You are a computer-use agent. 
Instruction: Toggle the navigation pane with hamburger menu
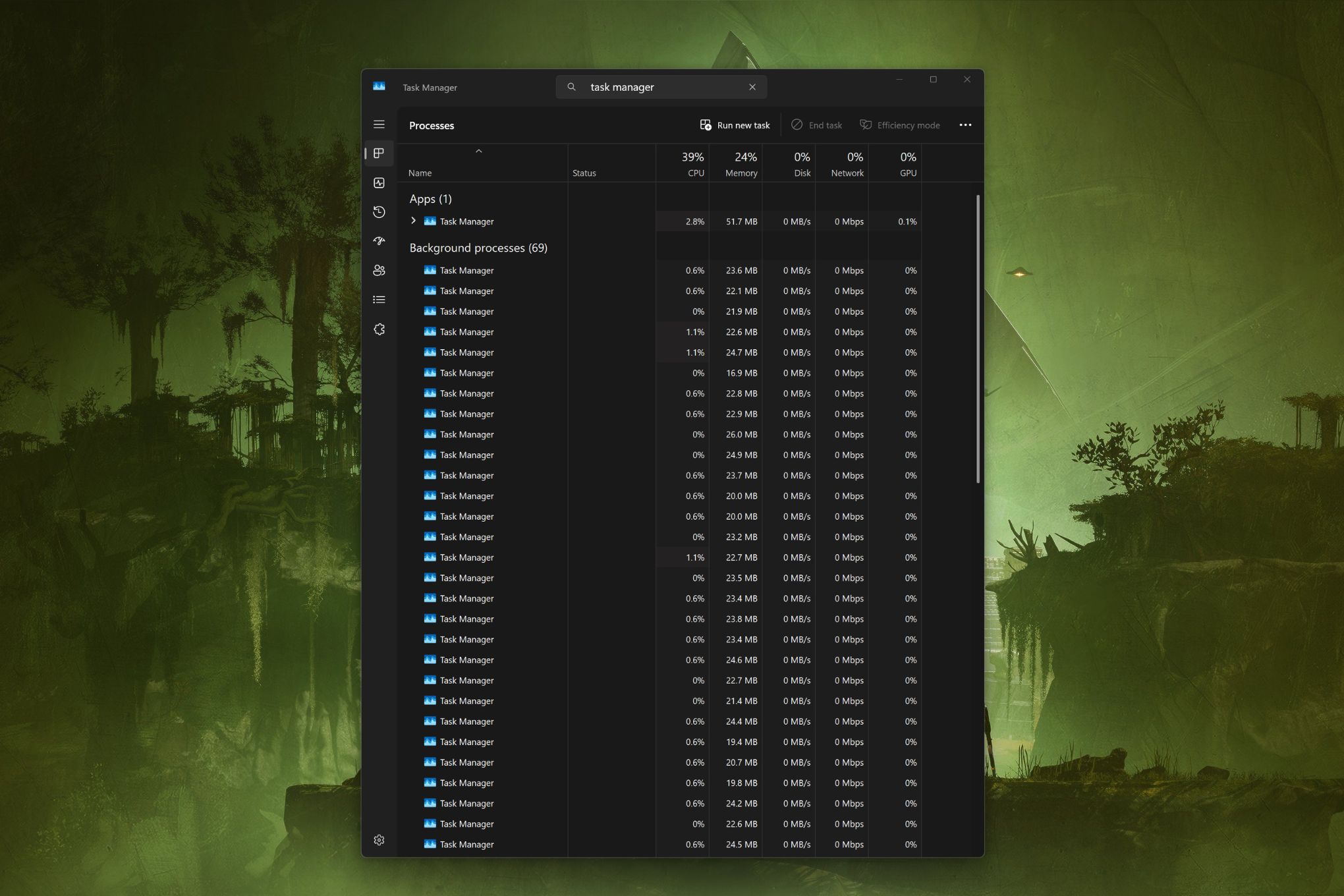coord(379,124)
